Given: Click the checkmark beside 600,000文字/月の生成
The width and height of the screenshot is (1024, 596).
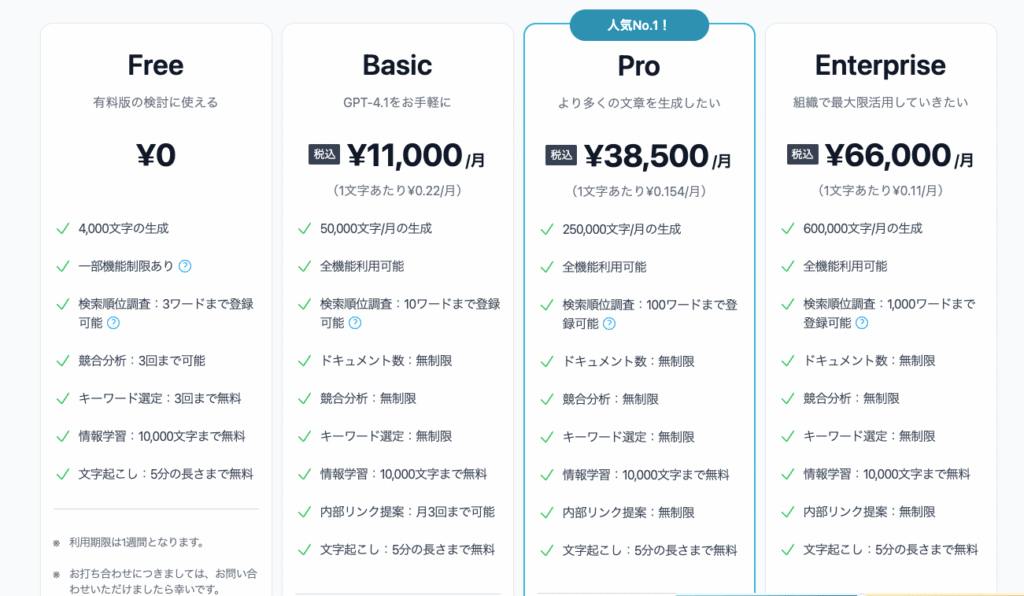Looking at the screenshot, I should (787, 228).
